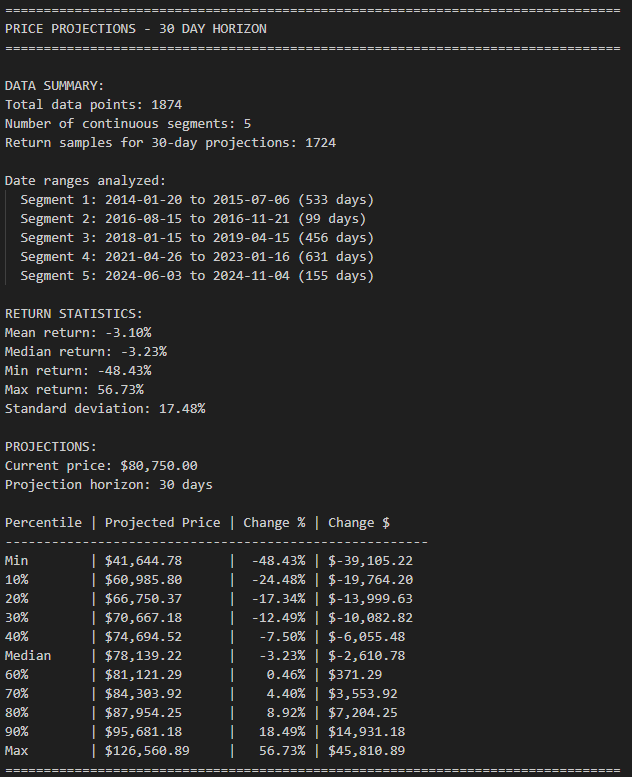632x777 pixels.
Task: Click the 'DATA SUMMARY:' heading
Action: click(55, 86)
